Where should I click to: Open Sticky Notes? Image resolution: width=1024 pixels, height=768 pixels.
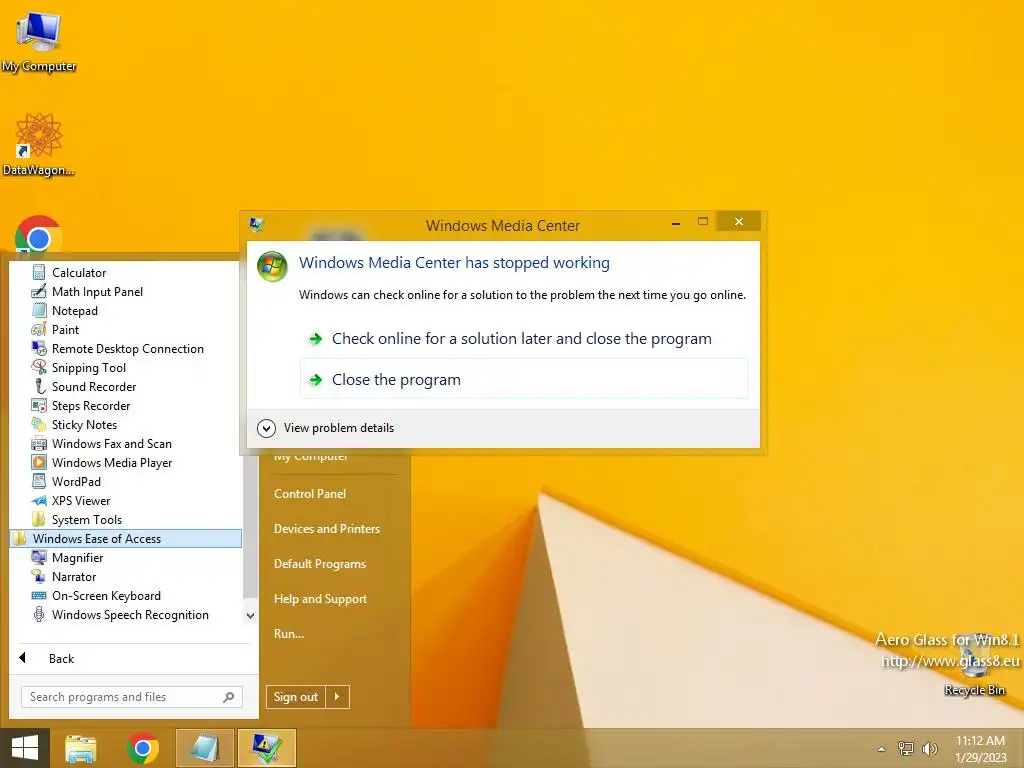coord(74,424)
